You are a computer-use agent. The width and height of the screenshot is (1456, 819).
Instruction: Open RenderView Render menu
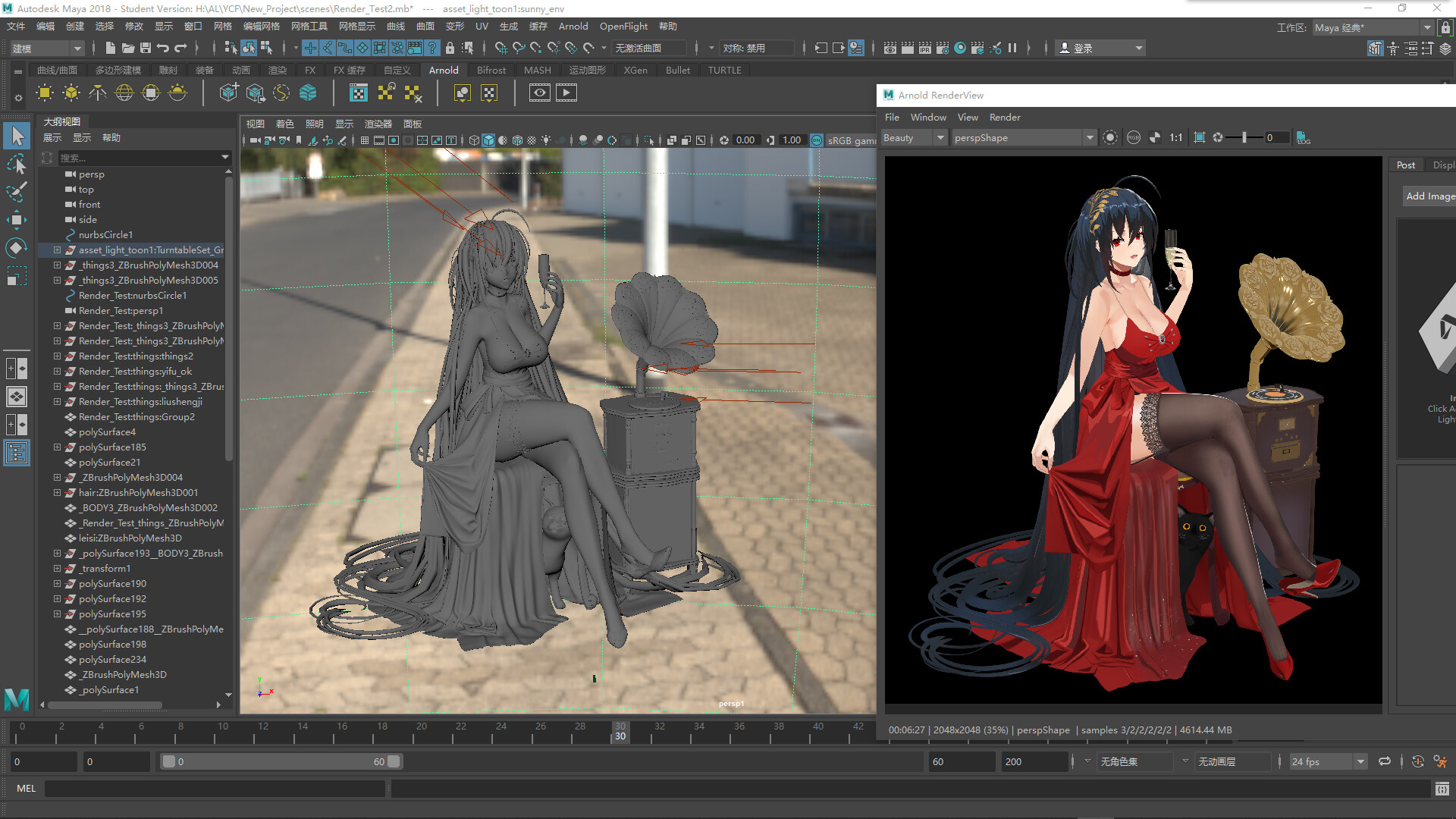tap(1005, 117)
